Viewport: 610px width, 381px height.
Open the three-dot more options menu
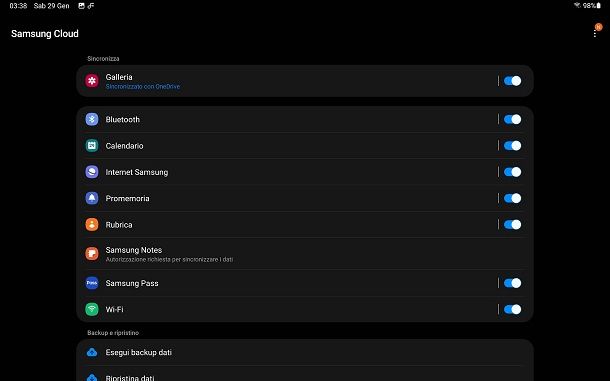(595, 33)
